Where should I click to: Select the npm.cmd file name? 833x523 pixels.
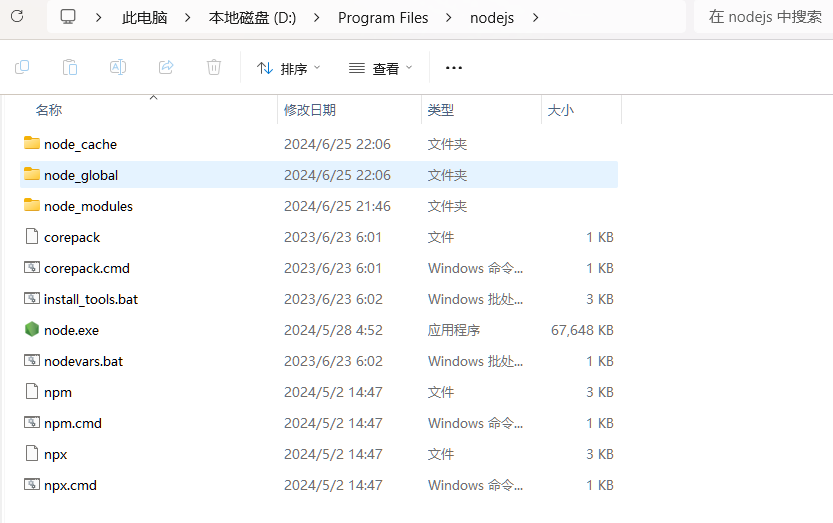[x=73, y=423]
